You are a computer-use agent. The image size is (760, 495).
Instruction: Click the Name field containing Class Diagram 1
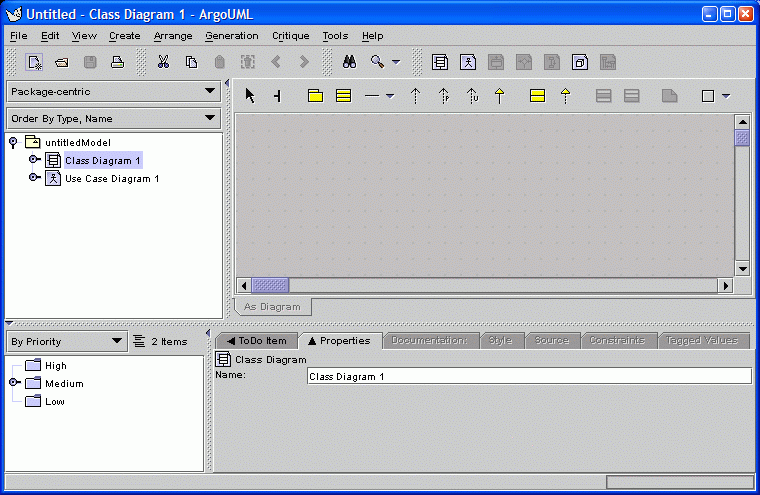point(529,376)
